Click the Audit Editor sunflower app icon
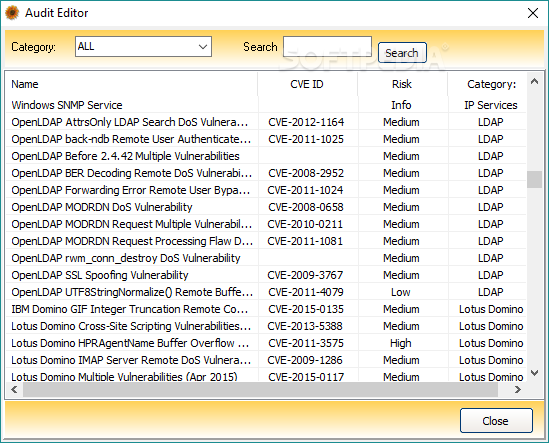This screenshot has height=443, width=549. (x=12, y=13)
